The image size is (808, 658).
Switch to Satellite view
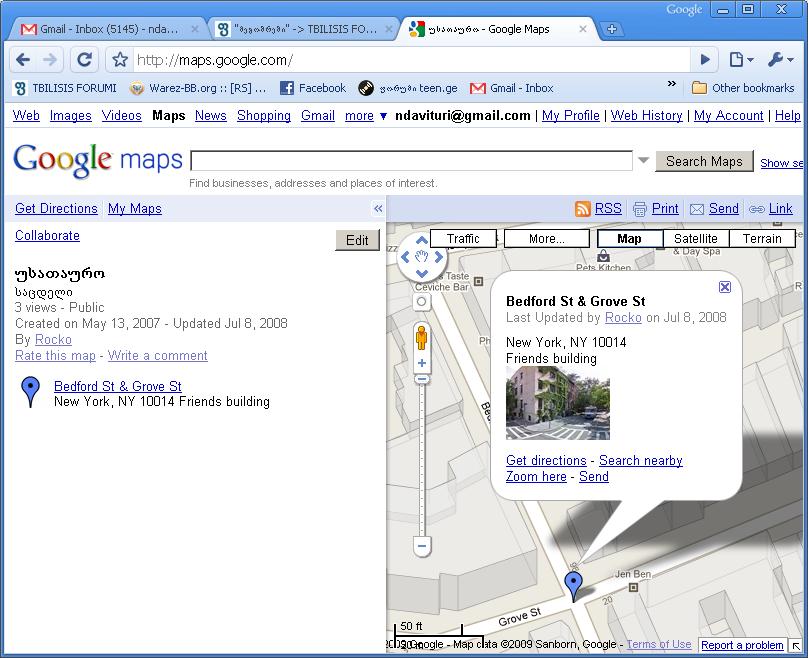coord(696,239)
